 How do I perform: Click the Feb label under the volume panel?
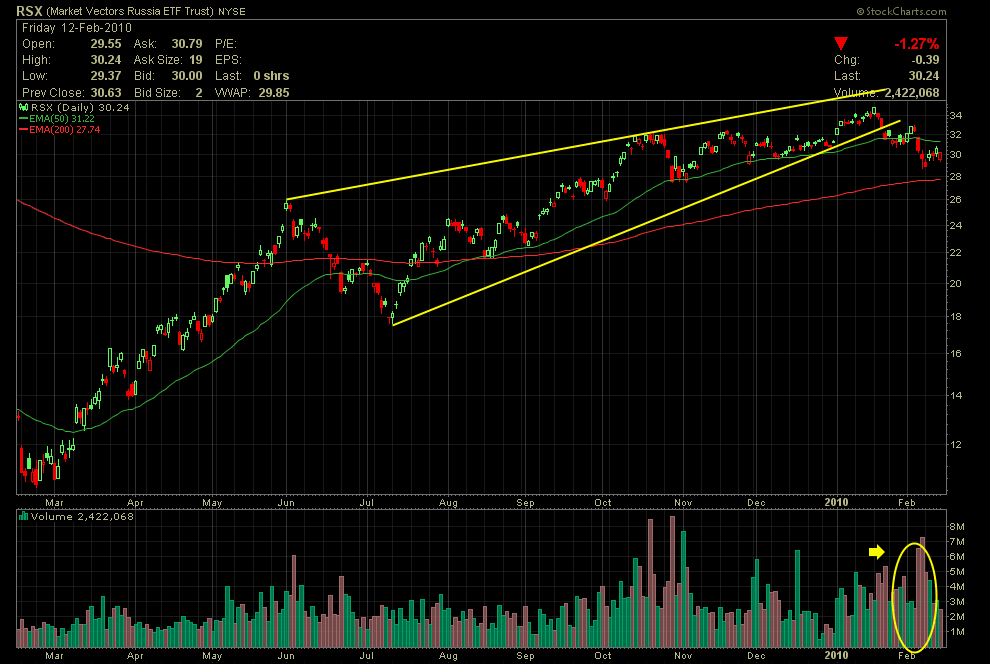[x=907, y=655]
